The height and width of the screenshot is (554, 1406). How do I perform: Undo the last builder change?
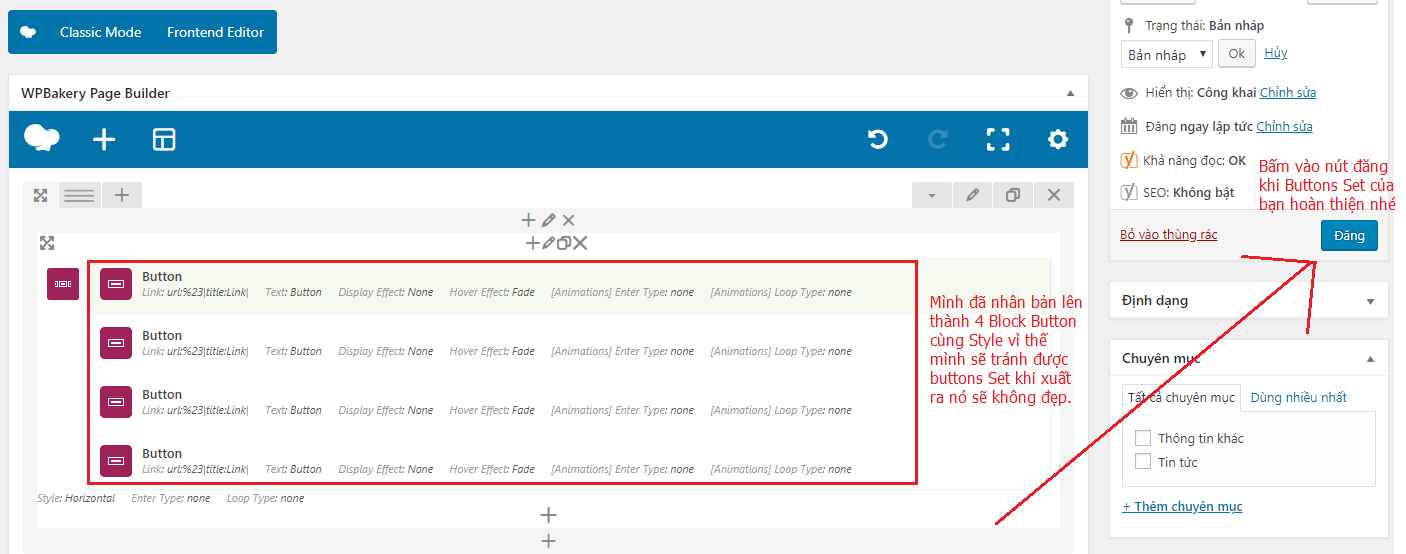pyautogui.click(x=878, y=140)
